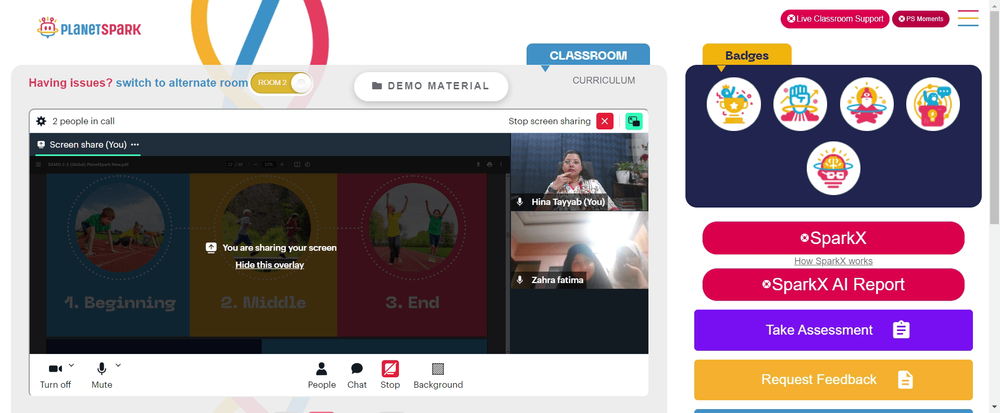Viewport: 1000px width, 413px height.
Task: Click the brain with glasses badge icon
Action: tap(834, 168)
